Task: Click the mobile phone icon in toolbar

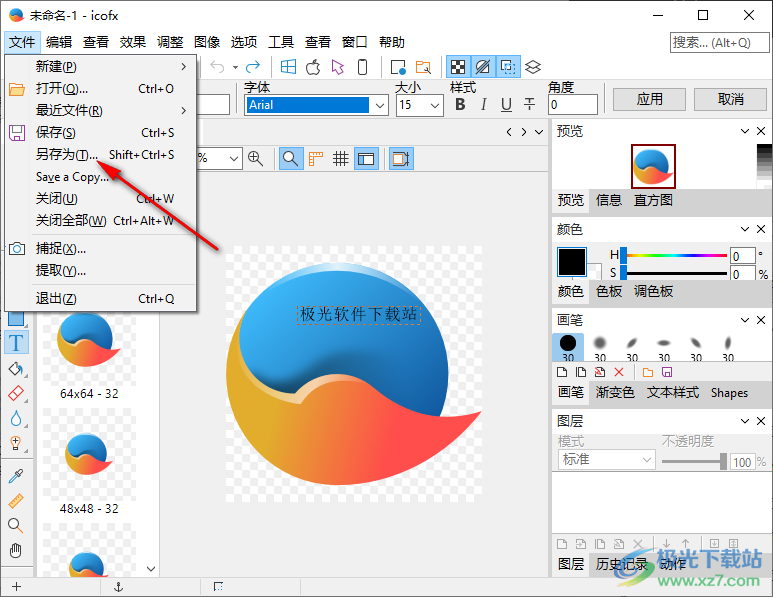Action: (x=362, y=67)
